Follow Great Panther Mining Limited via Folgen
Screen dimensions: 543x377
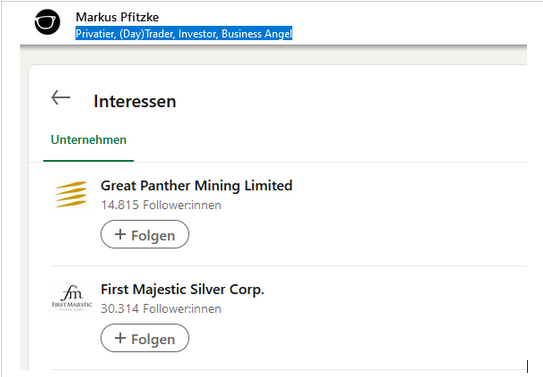[145, 234]
